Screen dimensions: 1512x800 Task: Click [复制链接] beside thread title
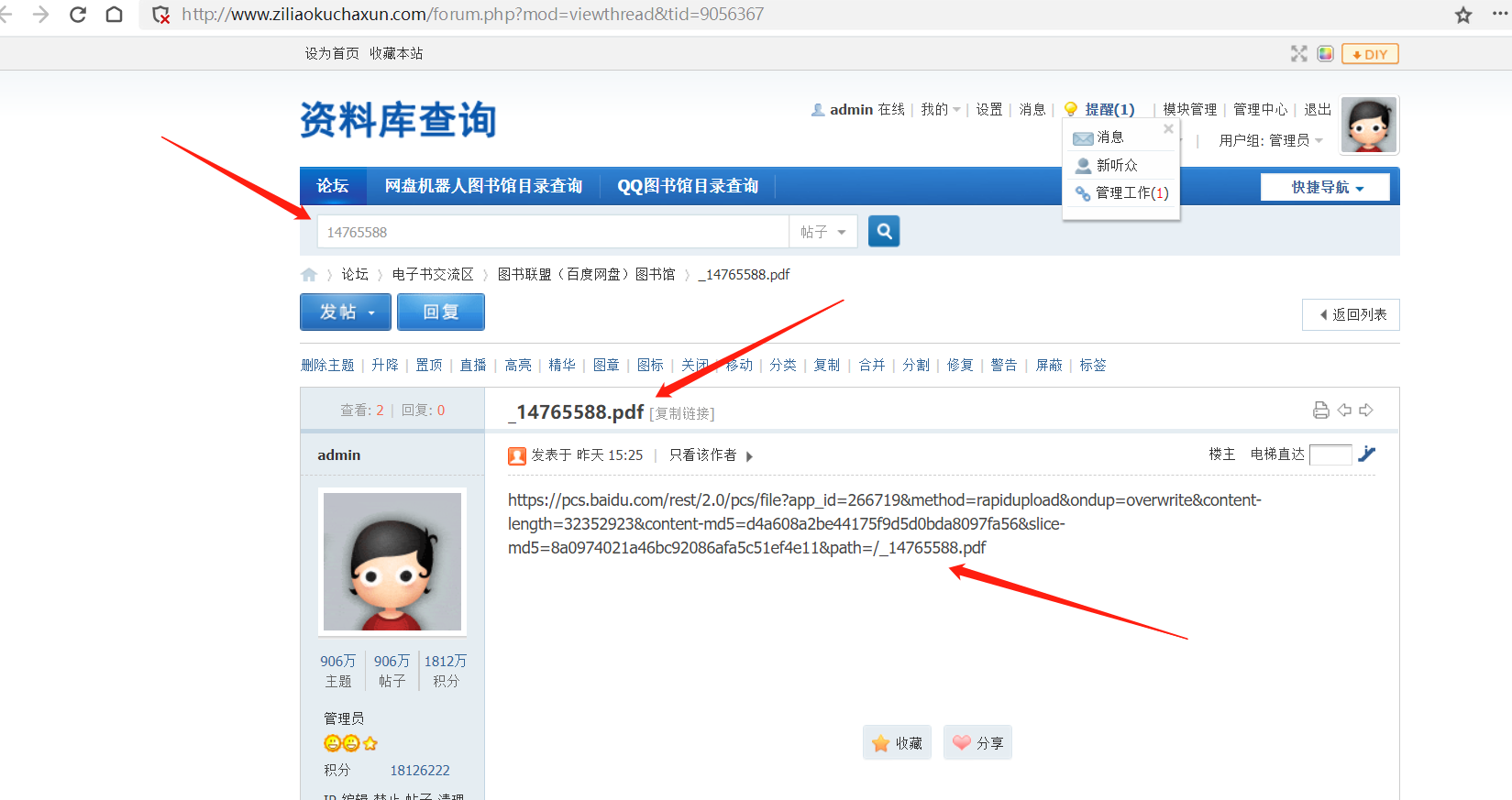pyautogui.click(x=682, y=413)
